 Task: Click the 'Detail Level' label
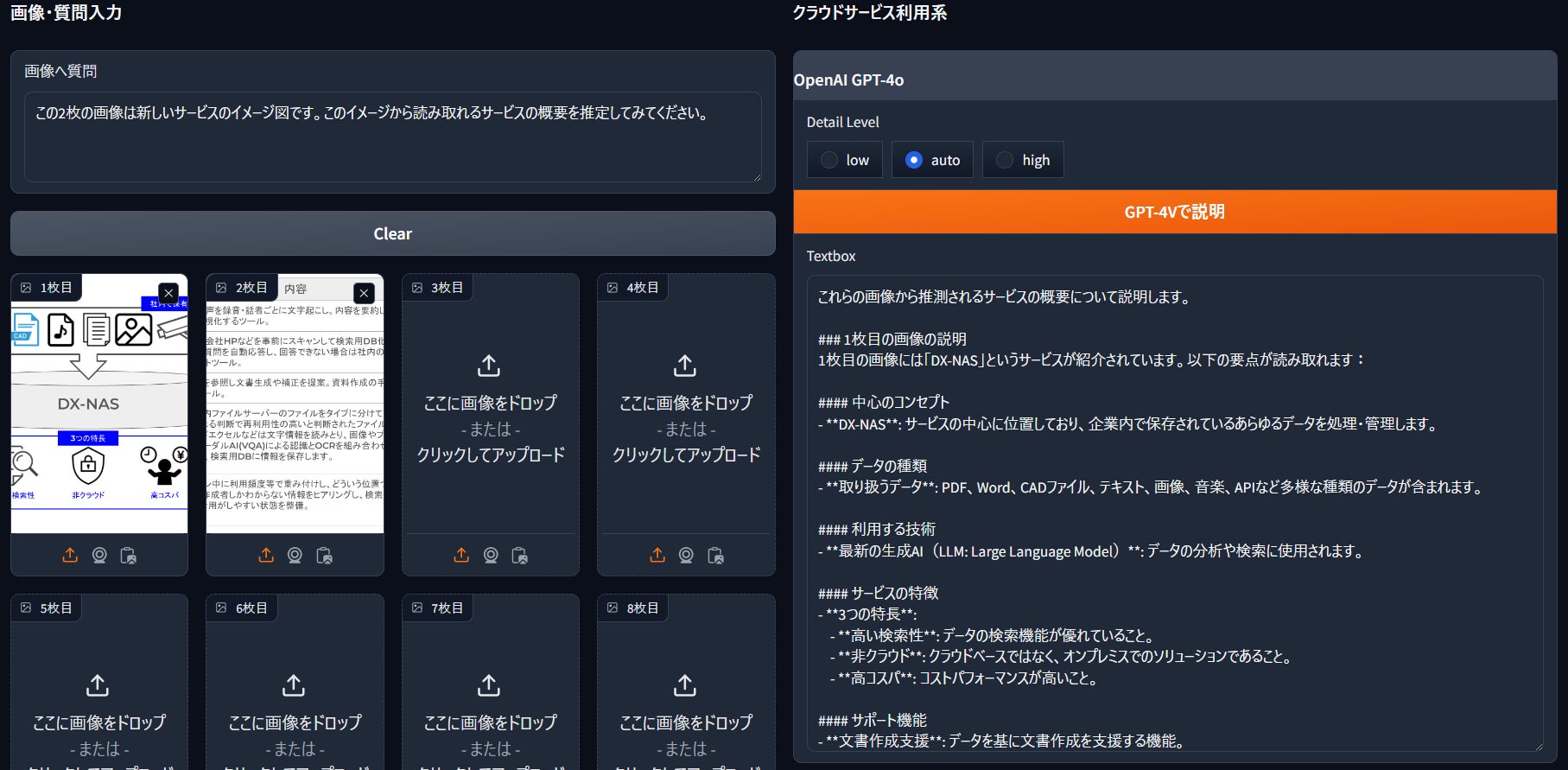(842, 122)
